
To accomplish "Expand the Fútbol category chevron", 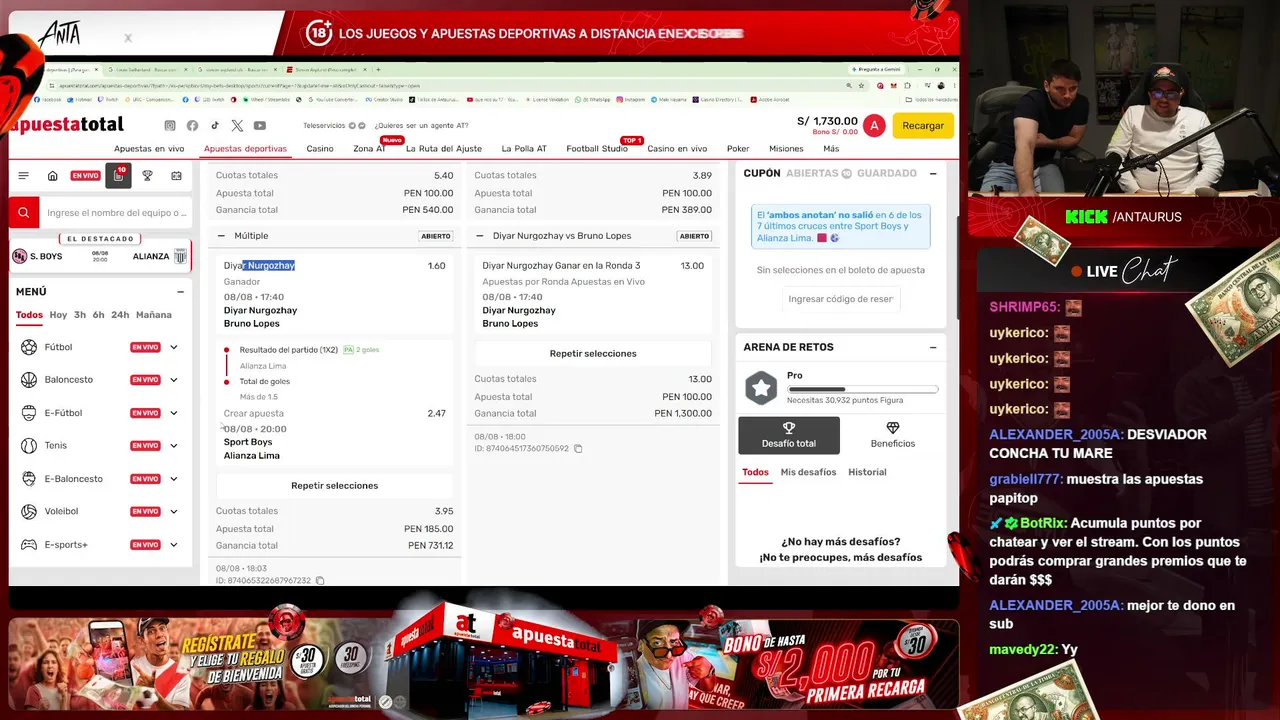I will (x=174, y=347).
